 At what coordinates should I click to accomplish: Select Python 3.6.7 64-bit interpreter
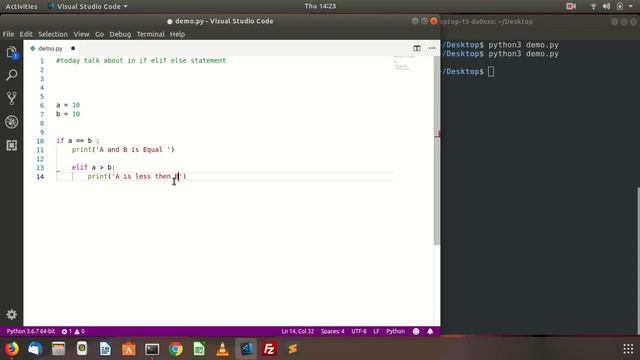pyautogui.click(x=31, y=331)
